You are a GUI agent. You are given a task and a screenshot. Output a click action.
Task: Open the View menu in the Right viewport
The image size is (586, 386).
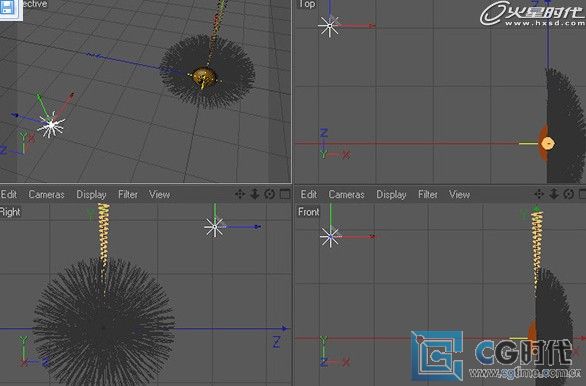click(x=160, y=194)
